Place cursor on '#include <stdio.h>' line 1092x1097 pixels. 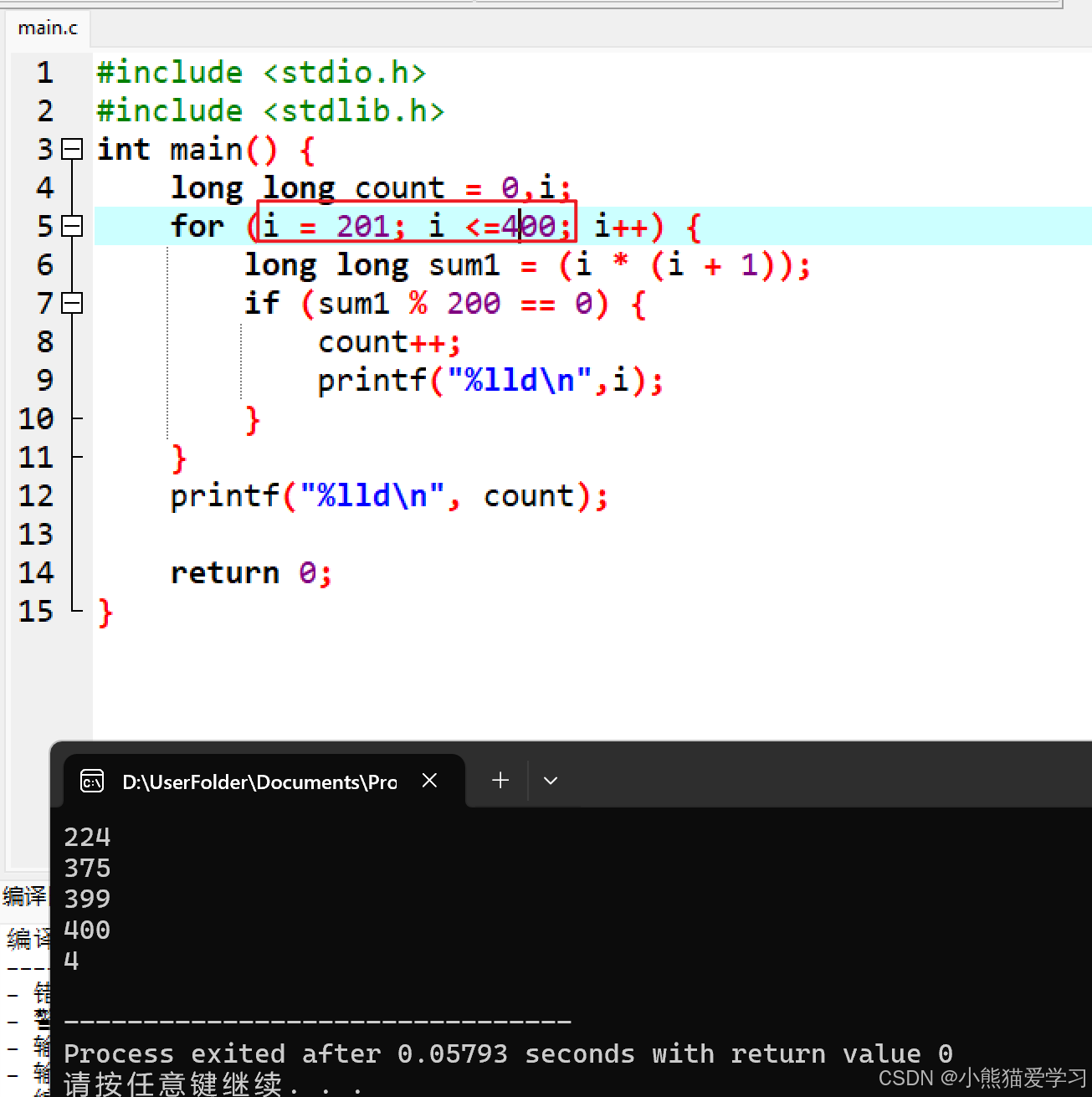[261, 73]
